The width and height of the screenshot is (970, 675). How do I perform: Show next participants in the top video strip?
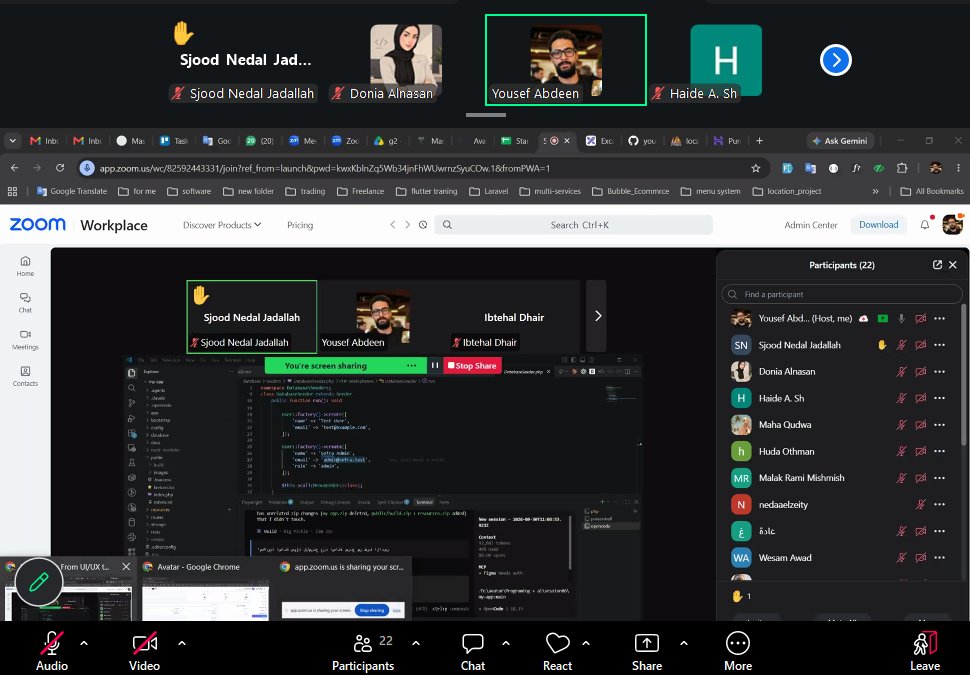(836, 60)
